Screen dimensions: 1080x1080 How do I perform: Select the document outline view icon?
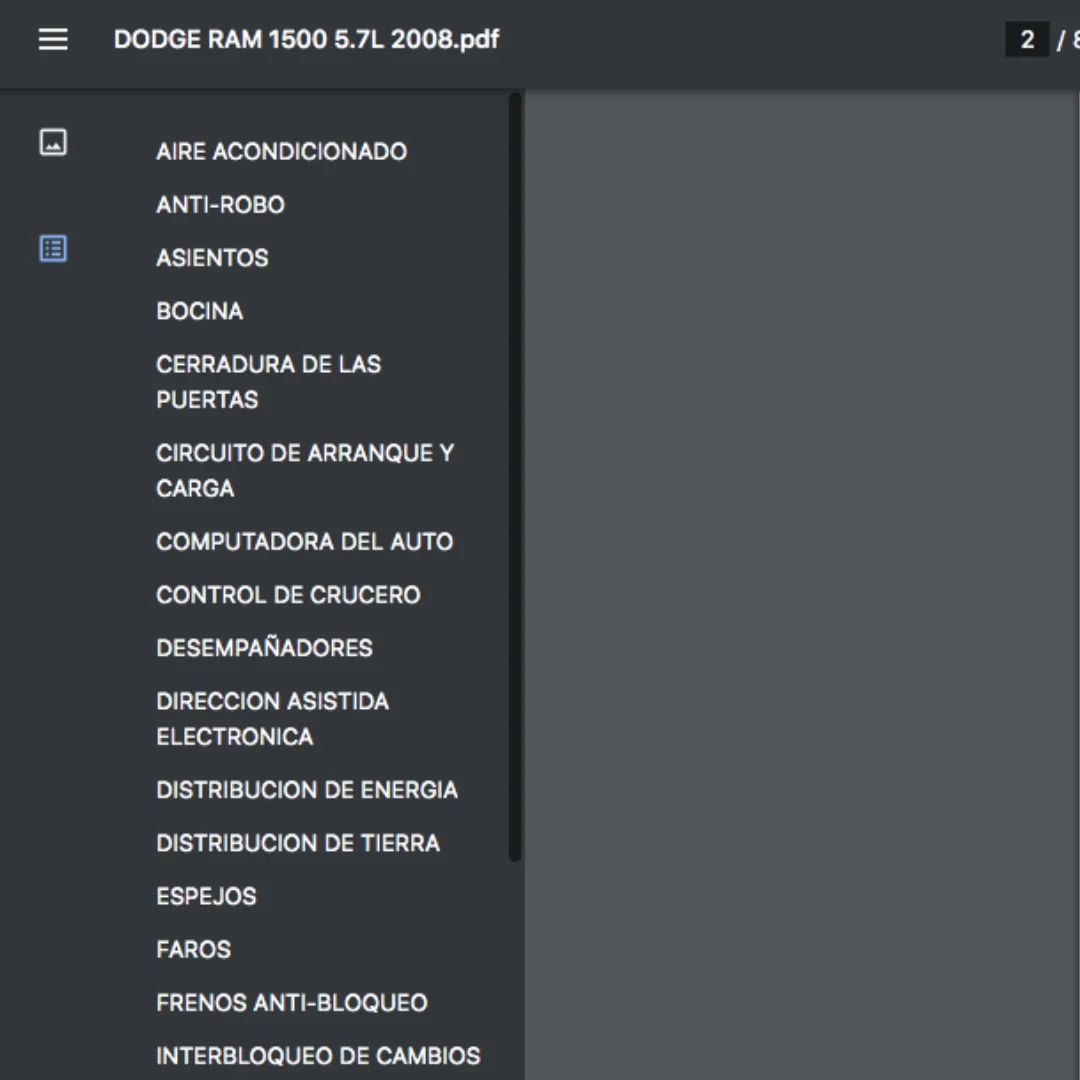point(53,248)
